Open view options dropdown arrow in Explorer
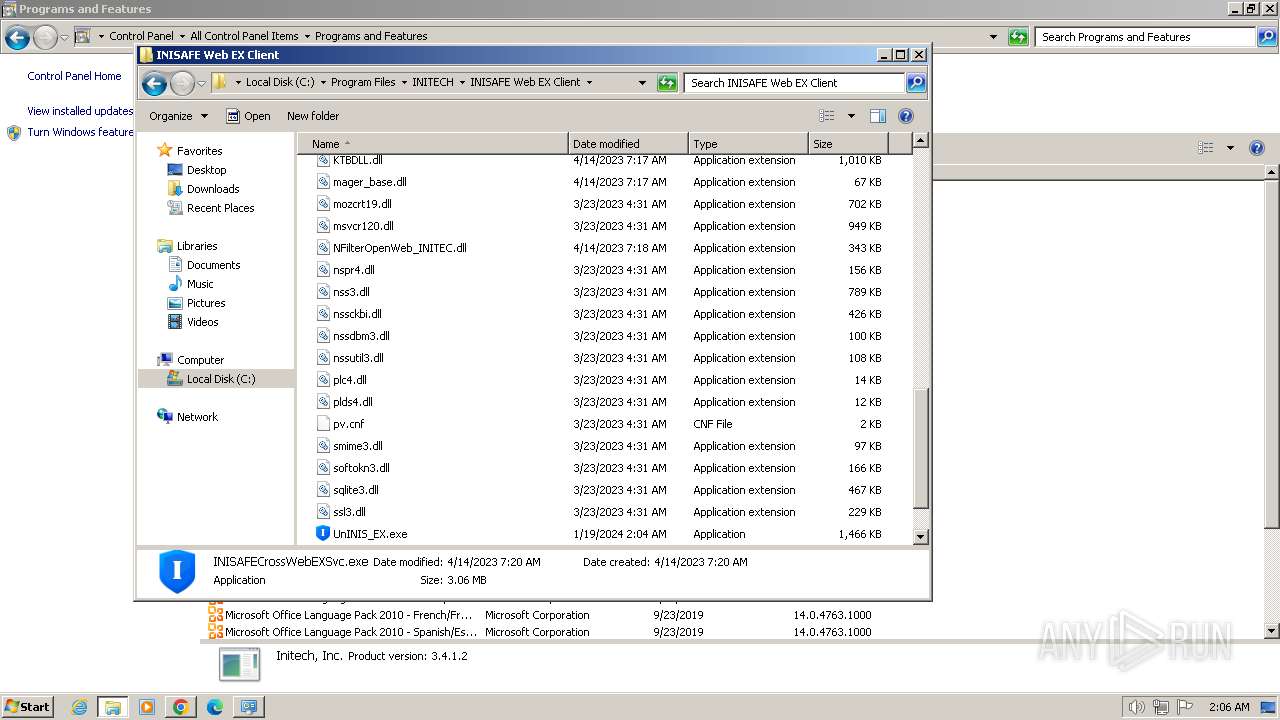The image size is (1280, 720). pos(851,116)
